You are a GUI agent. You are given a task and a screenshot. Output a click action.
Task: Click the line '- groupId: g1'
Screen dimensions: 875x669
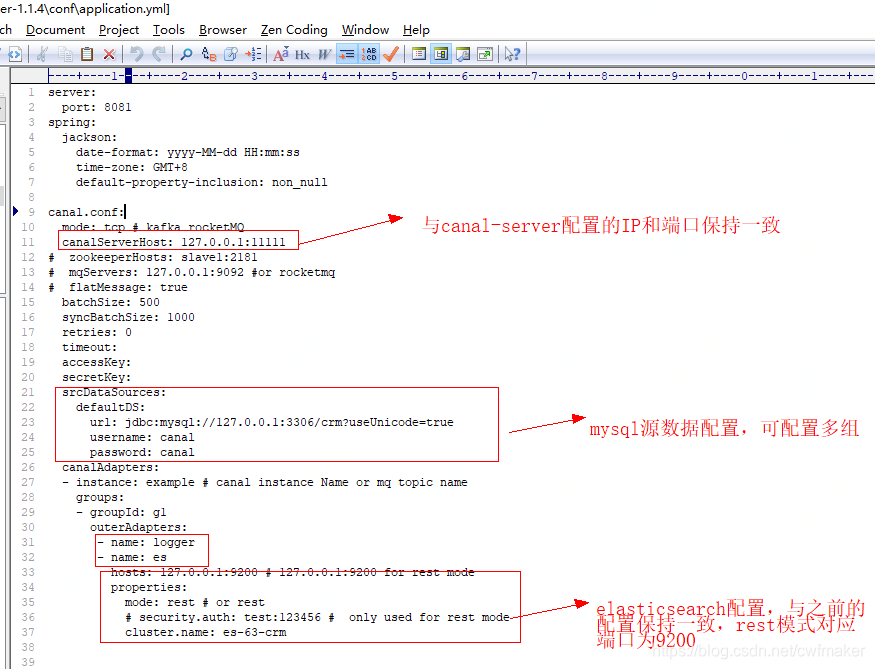click(x=121, y=512)
